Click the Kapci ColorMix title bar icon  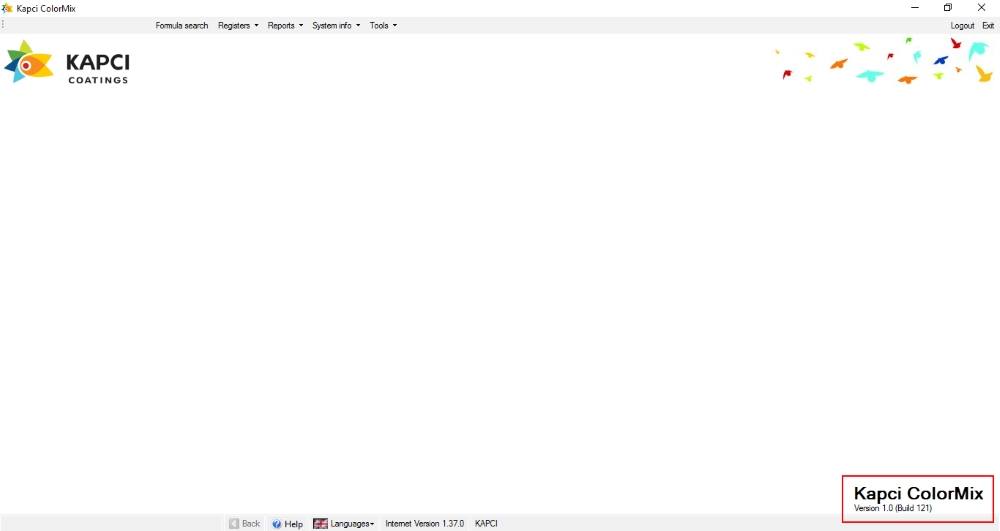coord(7,8)
